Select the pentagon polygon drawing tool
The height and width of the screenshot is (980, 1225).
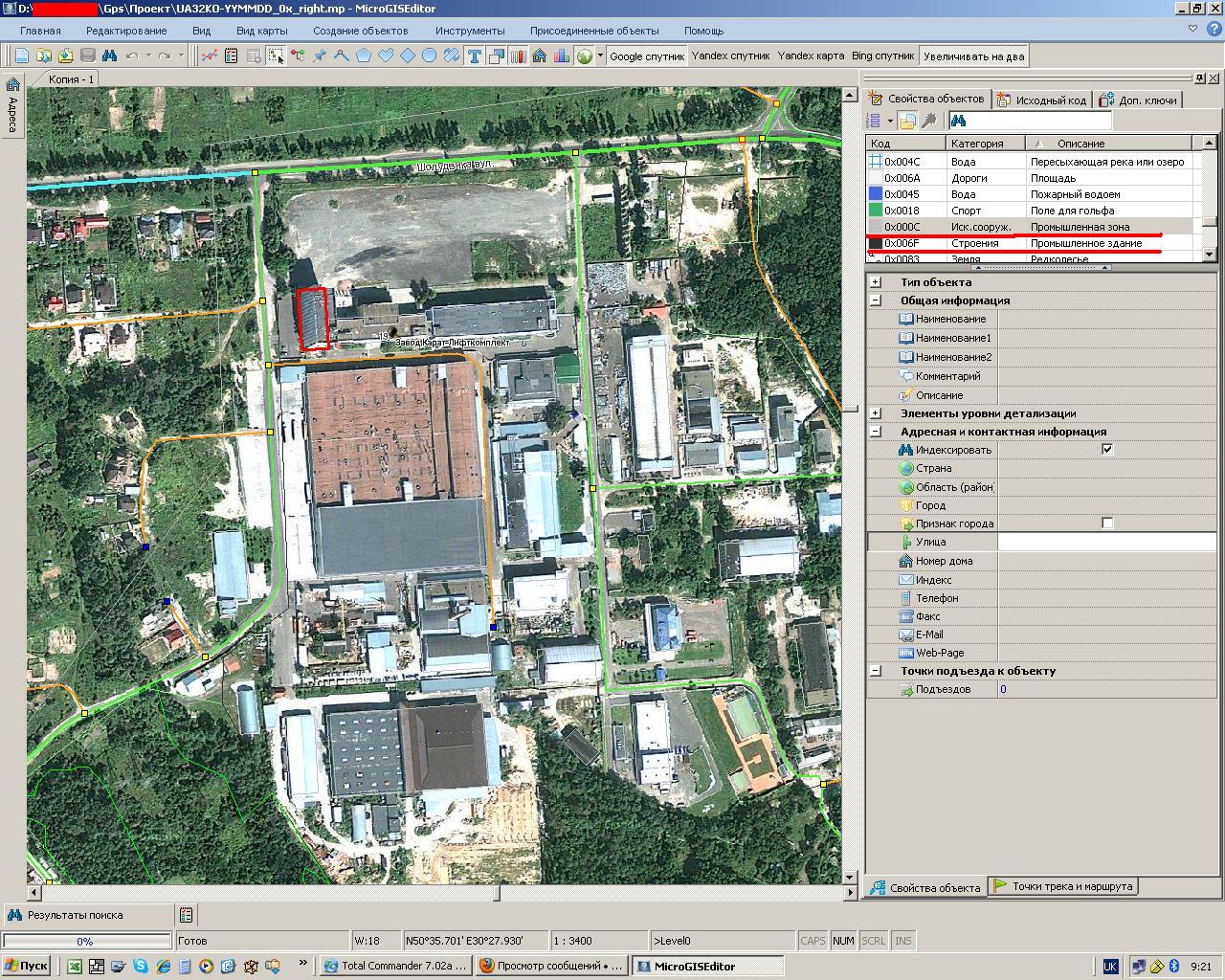pos(364,56)
